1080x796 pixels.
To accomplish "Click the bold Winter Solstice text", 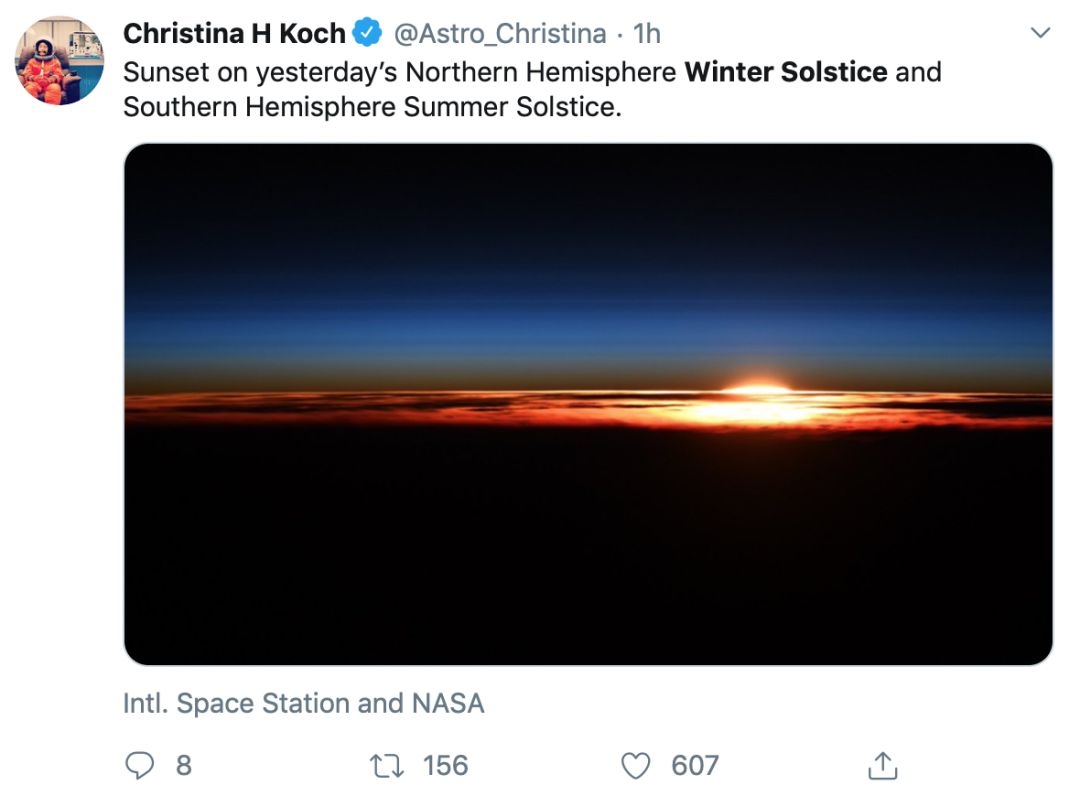I will click(786, 72).
